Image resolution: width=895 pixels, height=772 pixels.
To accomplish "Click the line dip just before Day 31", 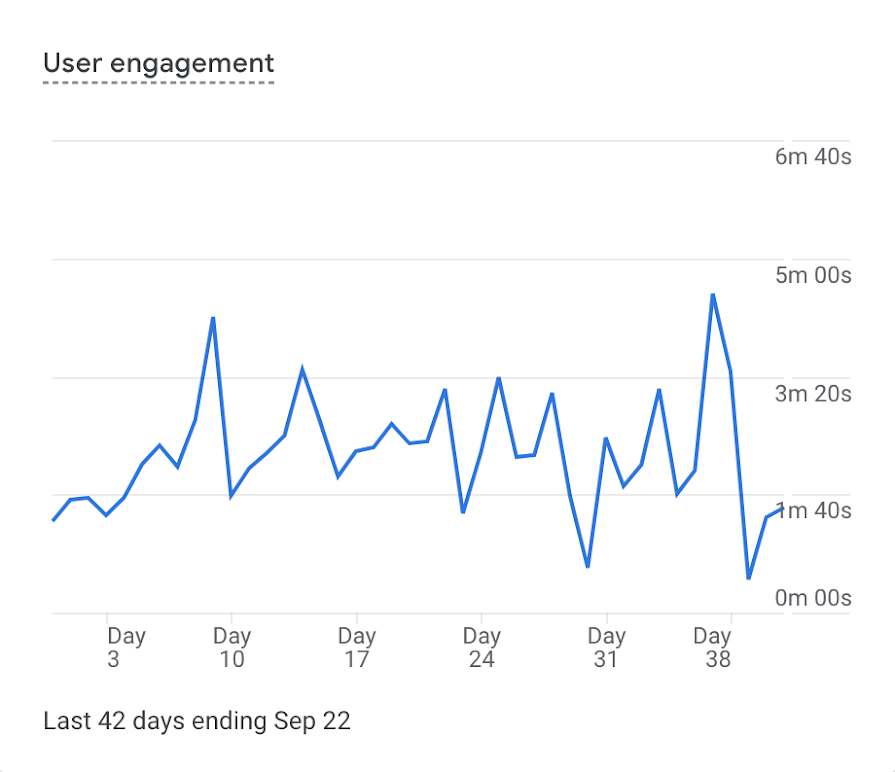I will [588, 566].
